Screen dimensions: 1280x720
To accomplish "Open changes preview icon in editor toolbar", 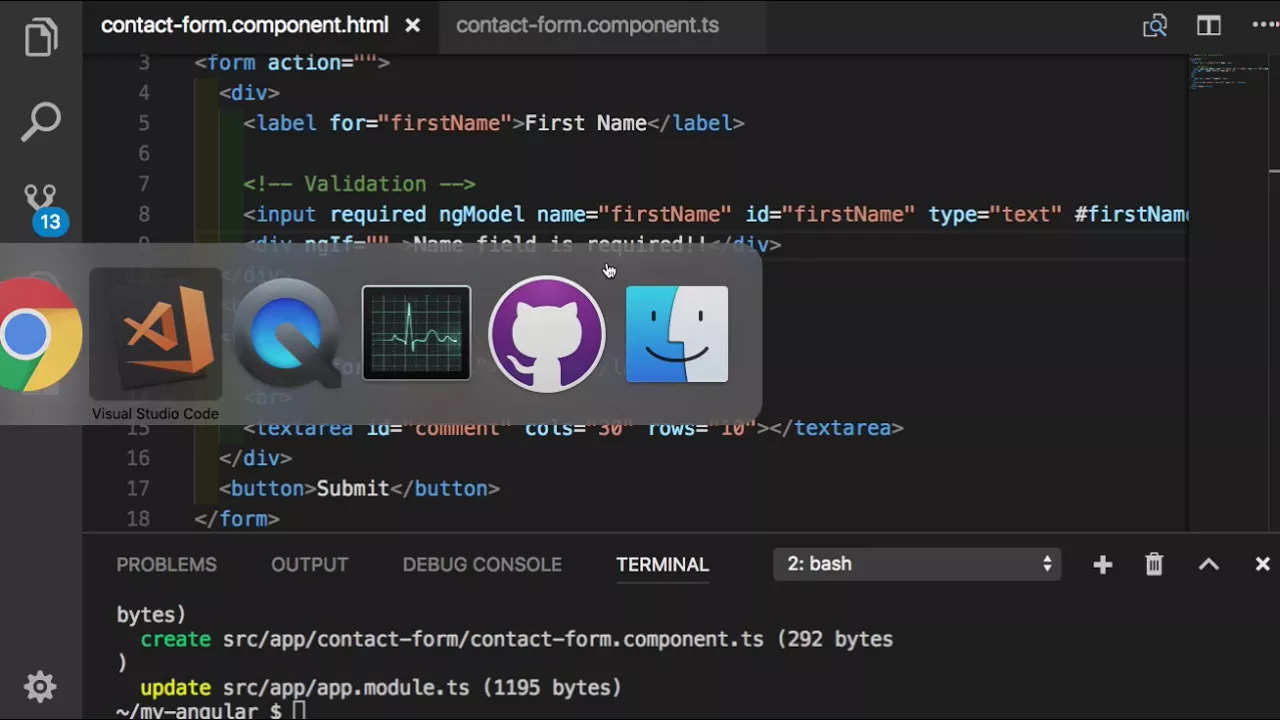I will [x=1155, y=26].
